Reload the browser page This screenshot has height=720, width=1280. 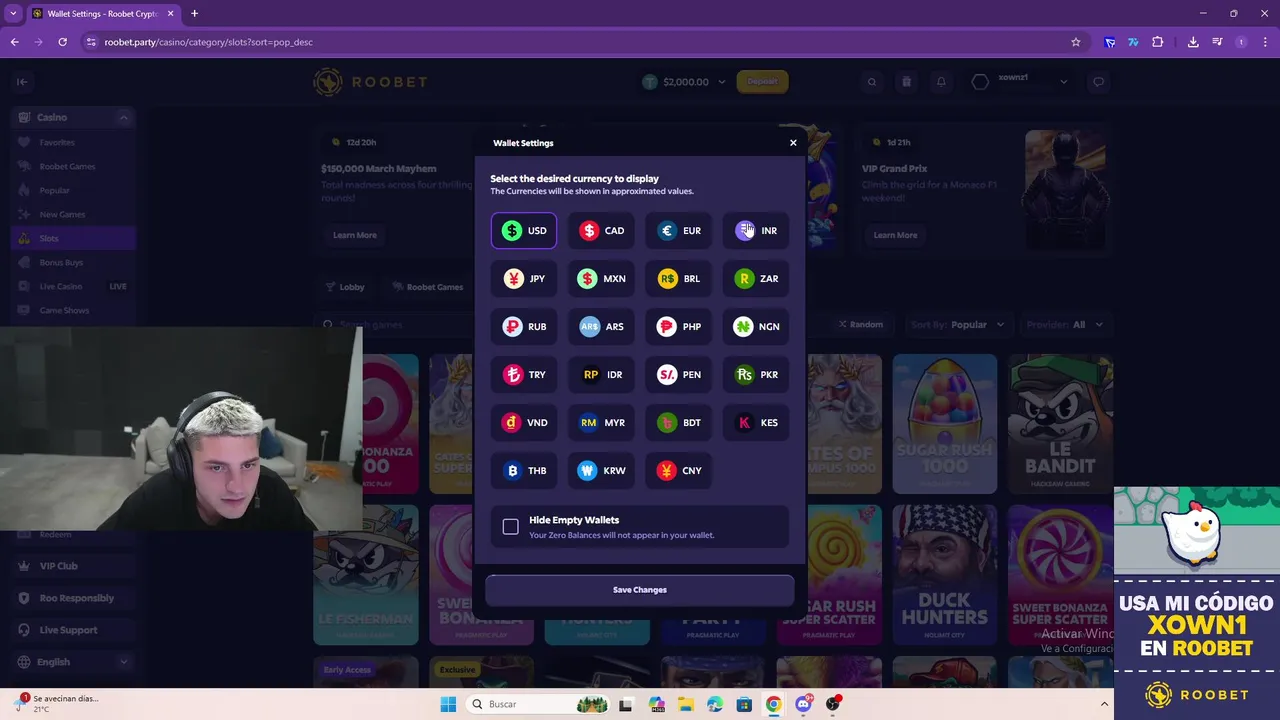[x=62, y=42]
